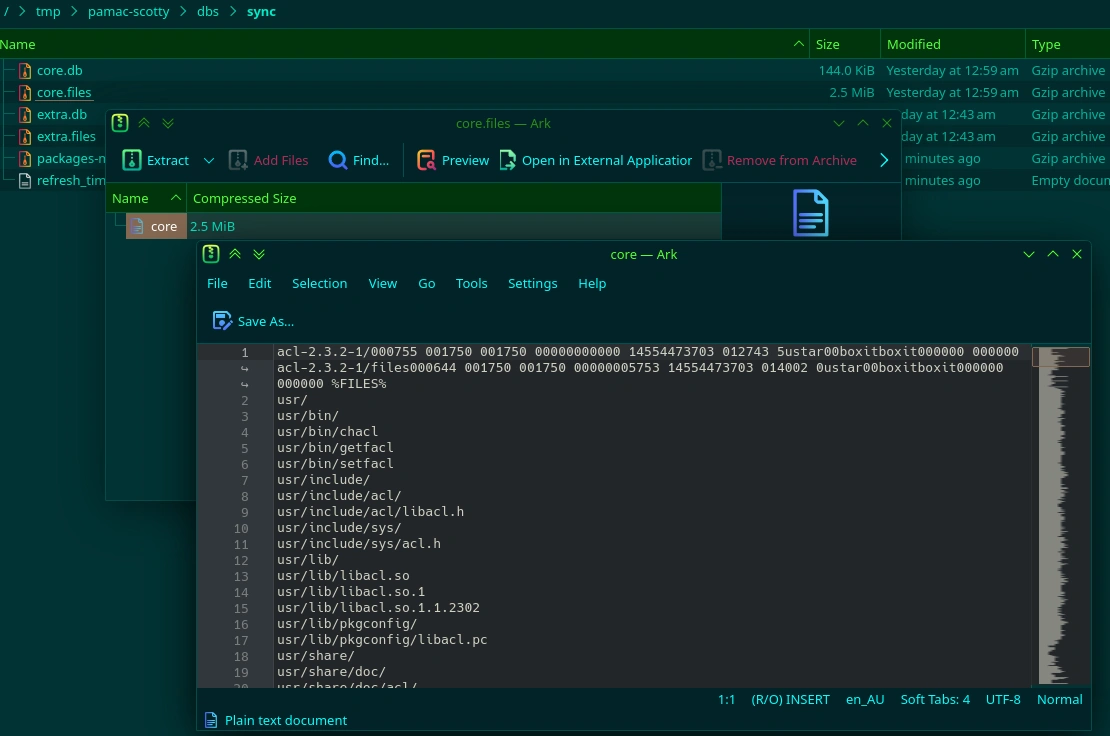This screenshot has width=1110, height=736.
Task: Open Find in core.files Ark window
Action: click(359, 161)
